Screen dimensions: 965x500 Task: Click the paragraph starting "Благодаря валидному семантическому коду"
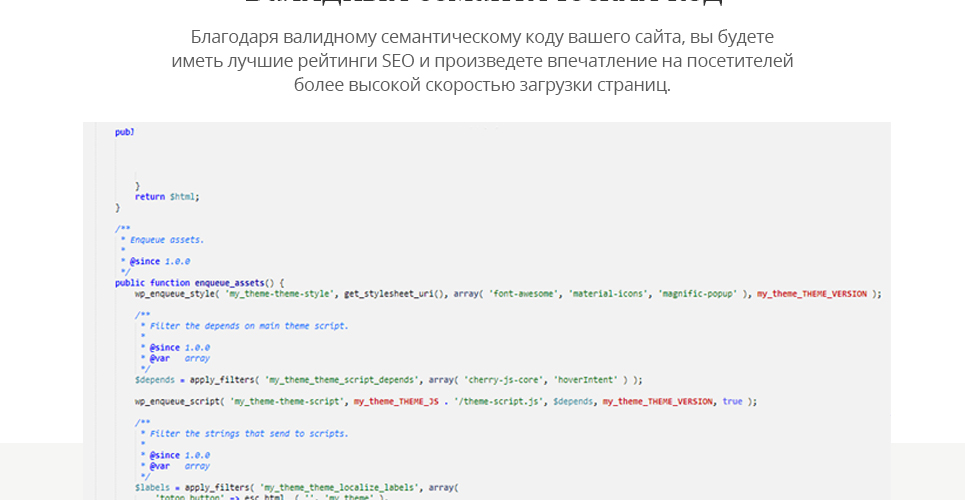(x=482, y=60)
